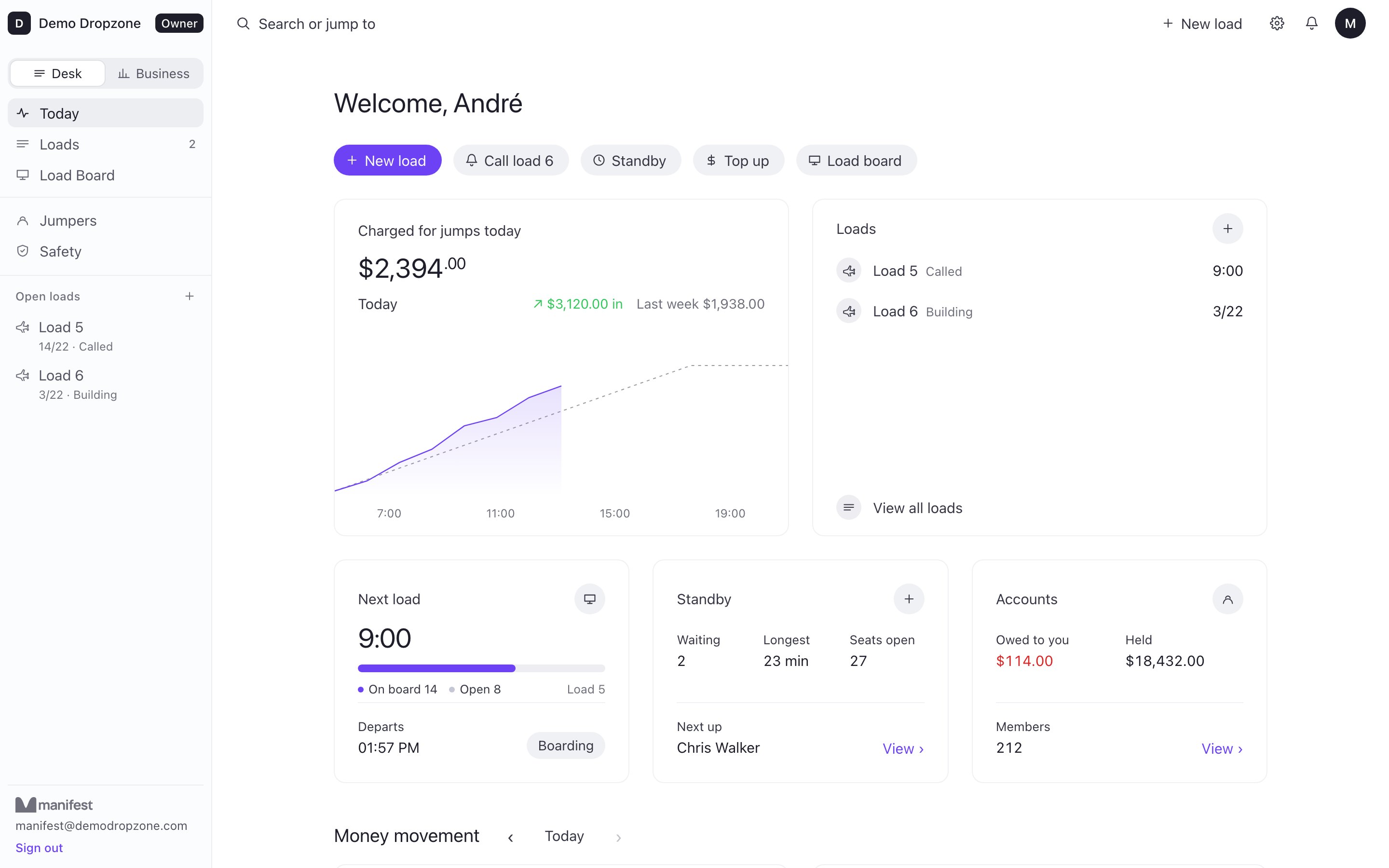This screenshot has width=1389, height=868.
Task: Open Jumpers in the sidebar
Action: (106, 220)
